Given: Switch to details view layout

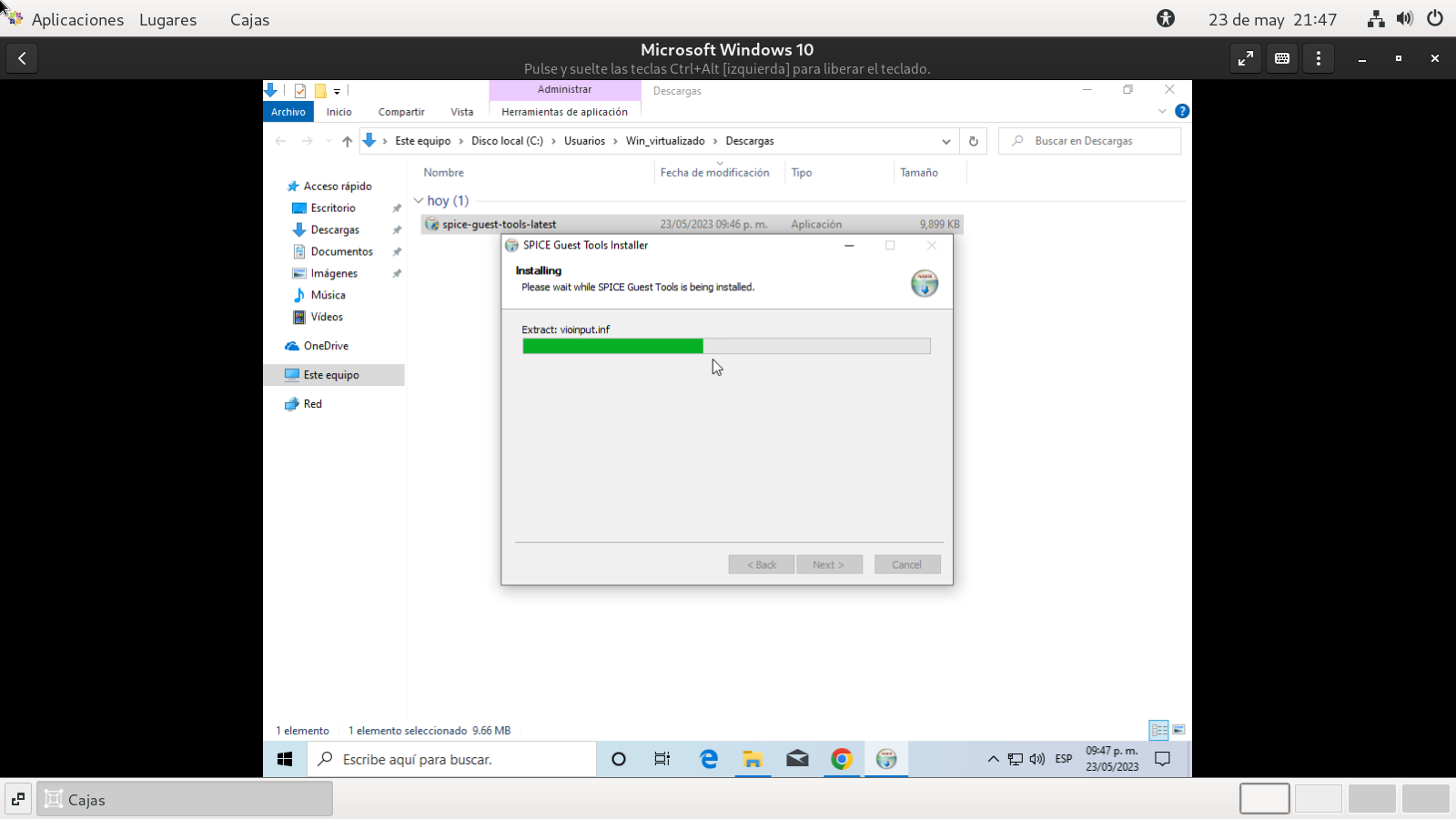Looking at the screenshot, I should point(1158,730).
